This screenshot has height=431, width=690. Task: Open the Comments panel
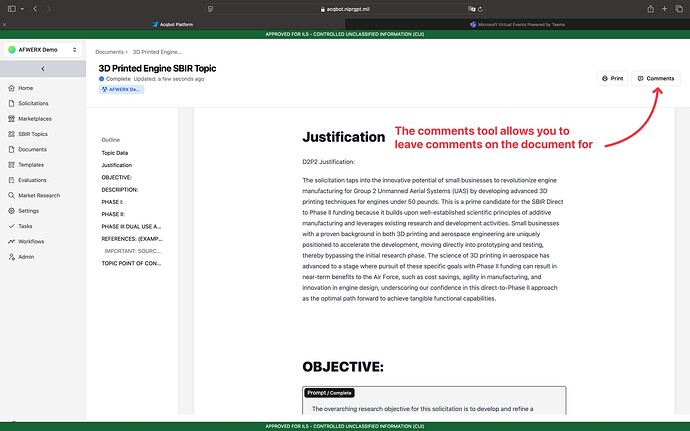point(656,78)
